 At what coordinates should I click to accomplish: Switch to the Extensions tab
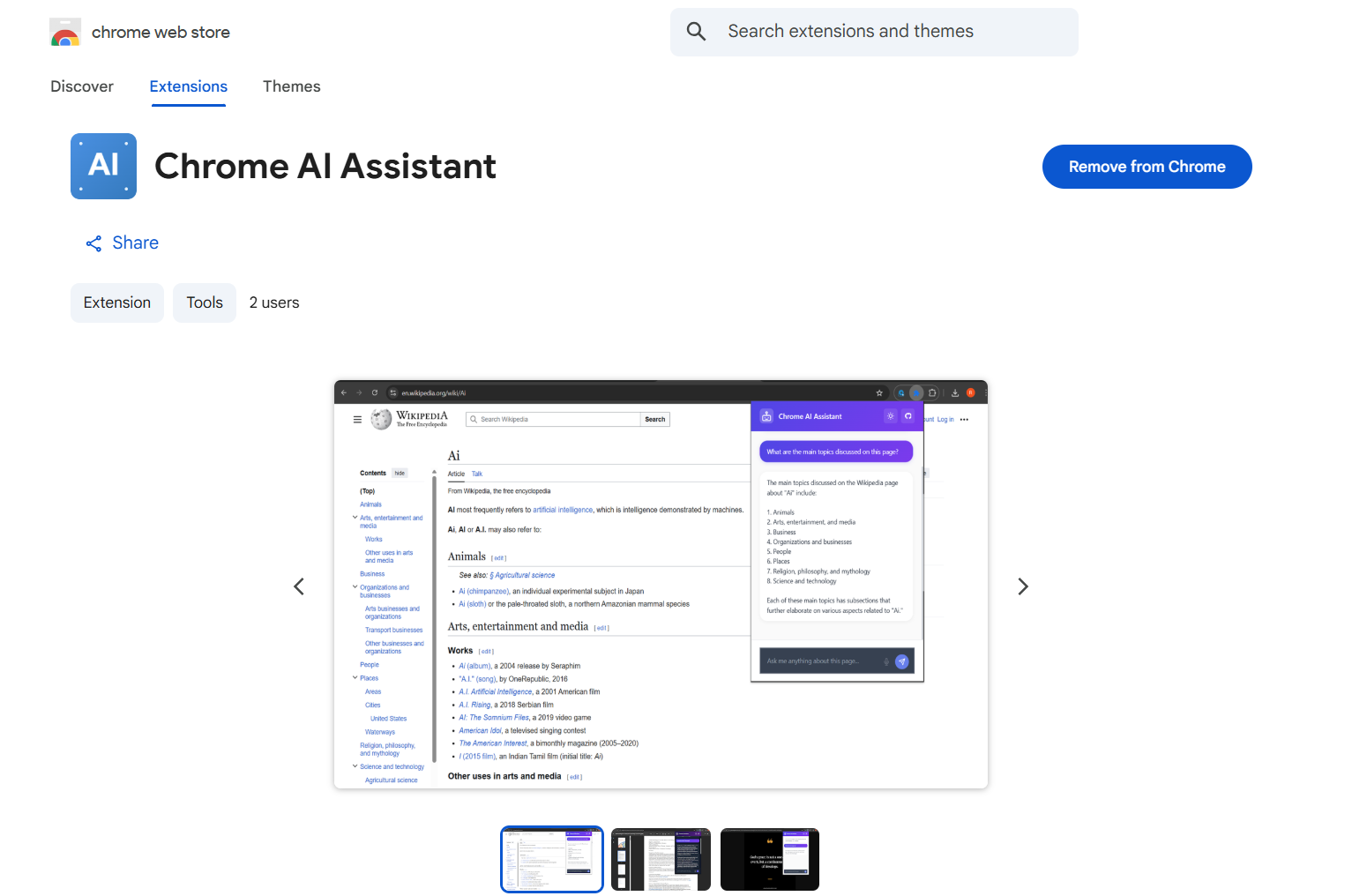pyautogui.click(x=188, y=86)
